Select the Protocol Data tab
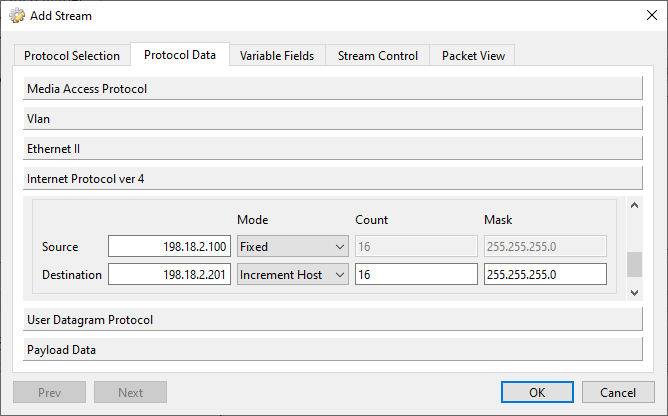 pos(180,55)
